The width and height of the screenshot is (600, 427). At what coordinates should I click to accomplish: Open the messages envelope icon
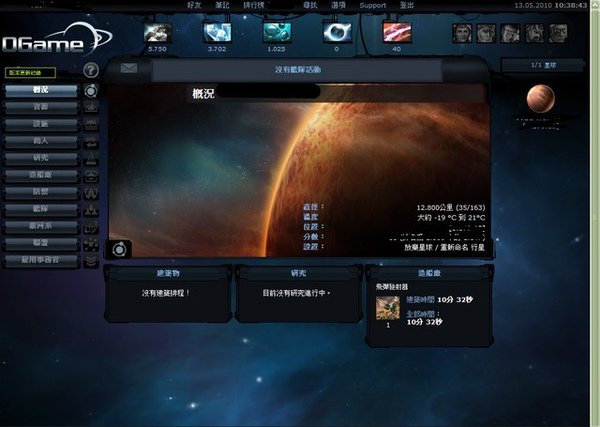click(x=129, y=68)
